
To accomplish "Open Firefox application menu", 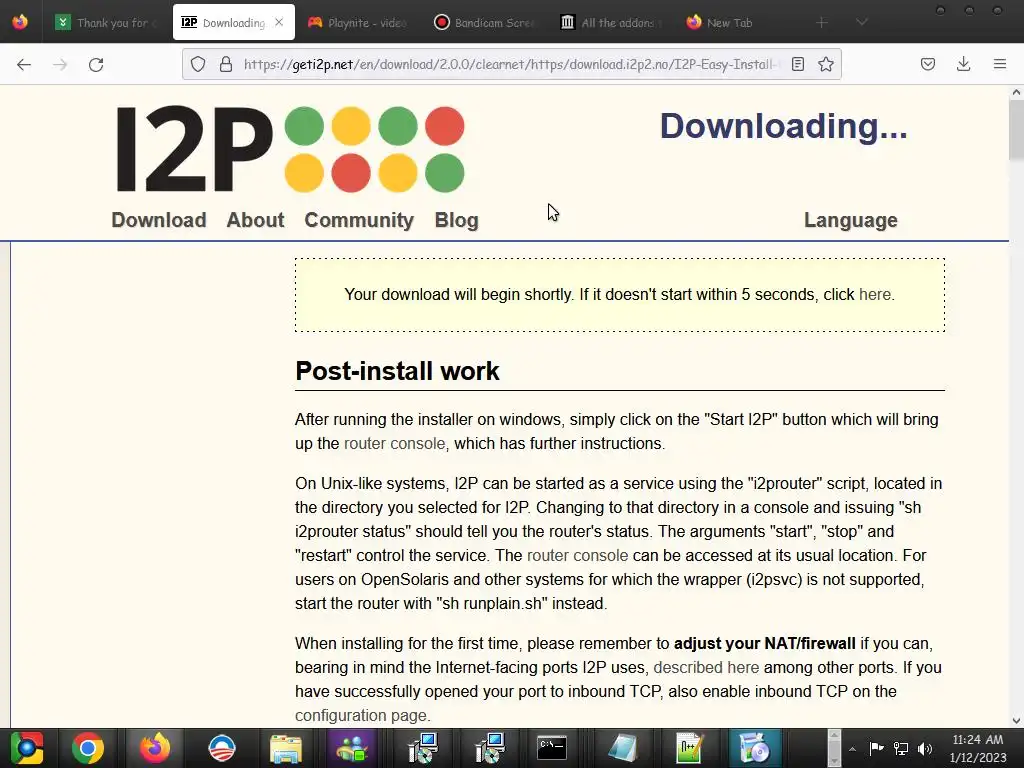I will click(1000, 64).
